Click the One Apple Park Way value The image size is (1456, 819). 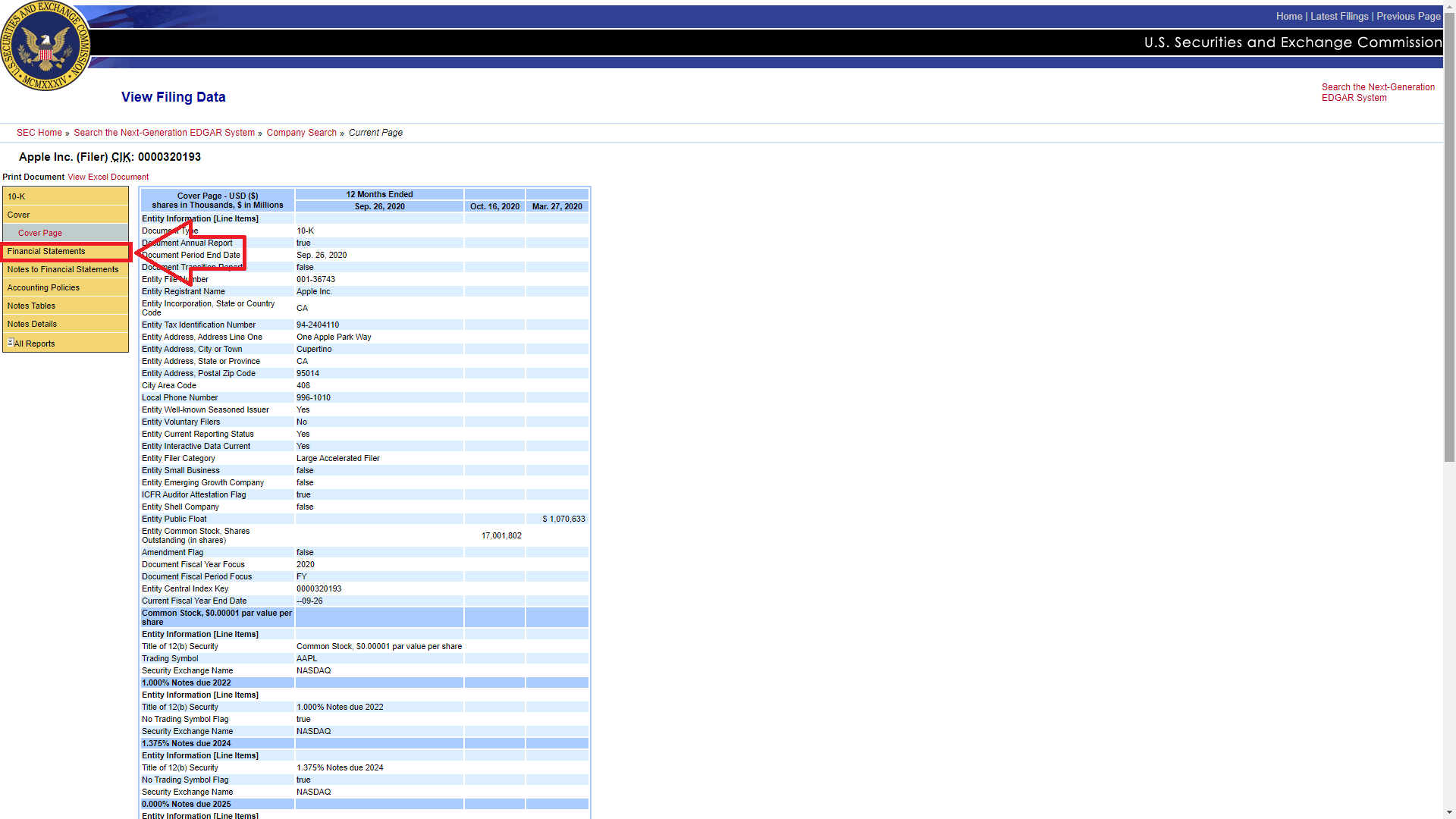tap(334, 337)
